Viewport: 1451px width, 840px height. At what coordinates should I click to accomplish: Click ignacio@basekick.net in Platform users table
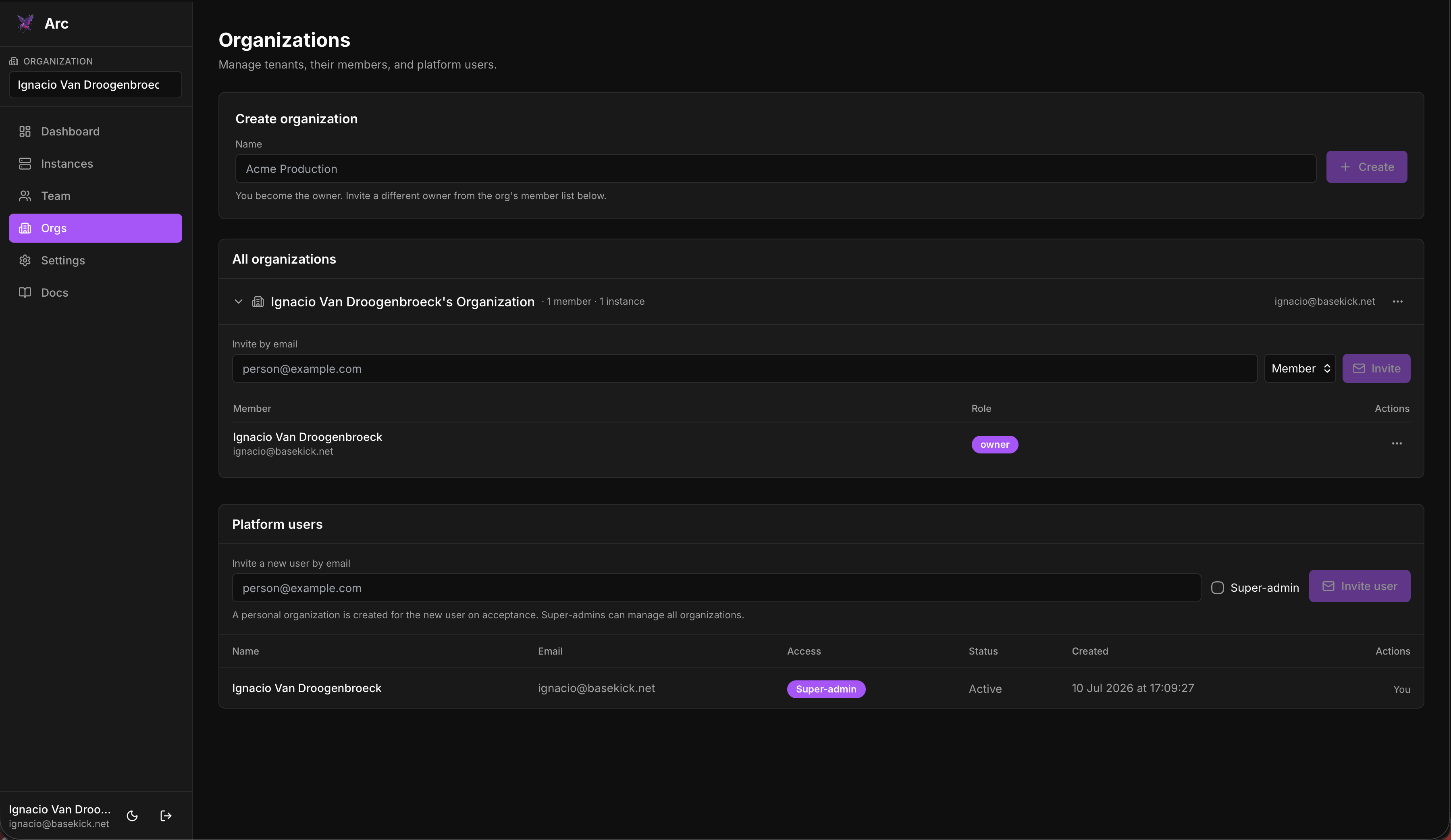click(x=596, y=688)
